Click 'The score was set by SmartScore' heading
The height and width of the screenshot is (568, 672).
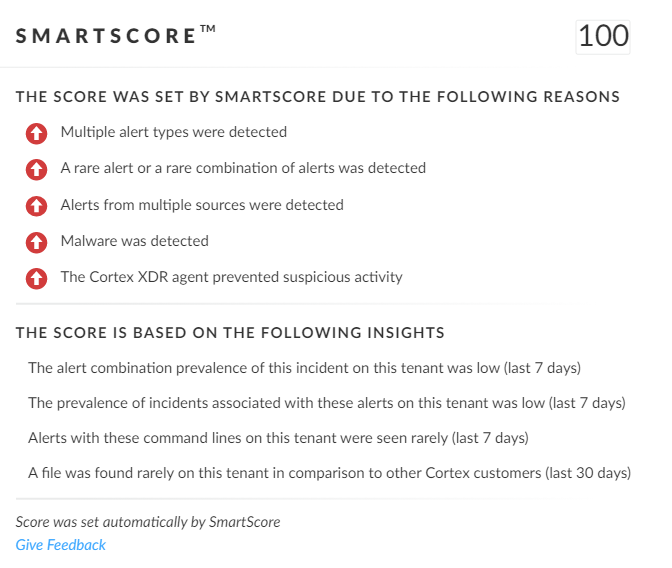tap(318, 97)
